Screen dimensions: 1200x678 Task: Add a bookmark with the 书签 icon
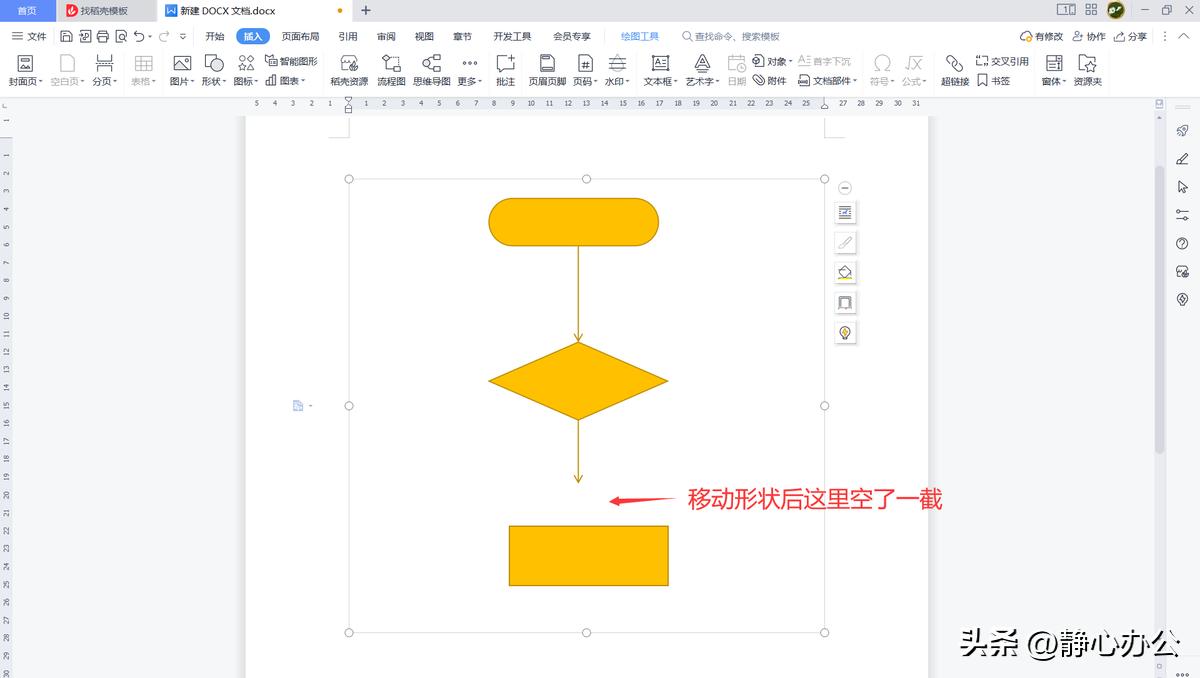[994, 81]
